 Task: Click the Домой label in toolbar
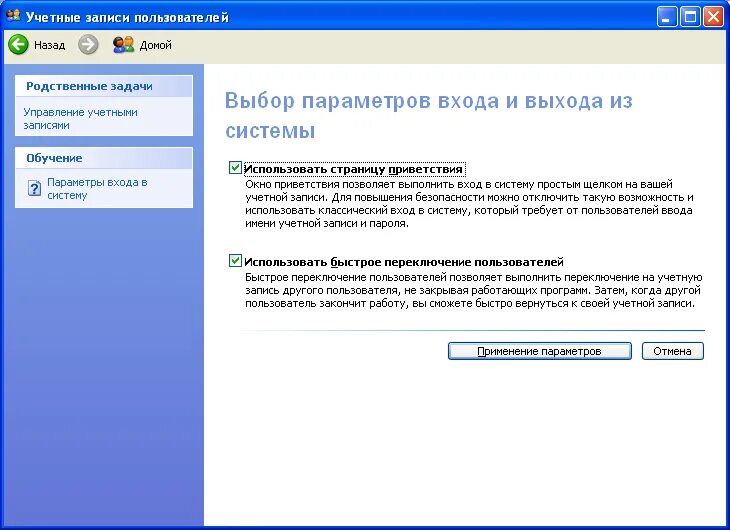(155, 45)
